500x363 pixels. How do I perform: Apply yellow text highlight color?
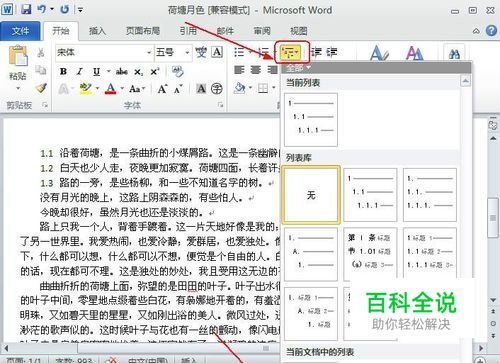(x=85, y=89)
